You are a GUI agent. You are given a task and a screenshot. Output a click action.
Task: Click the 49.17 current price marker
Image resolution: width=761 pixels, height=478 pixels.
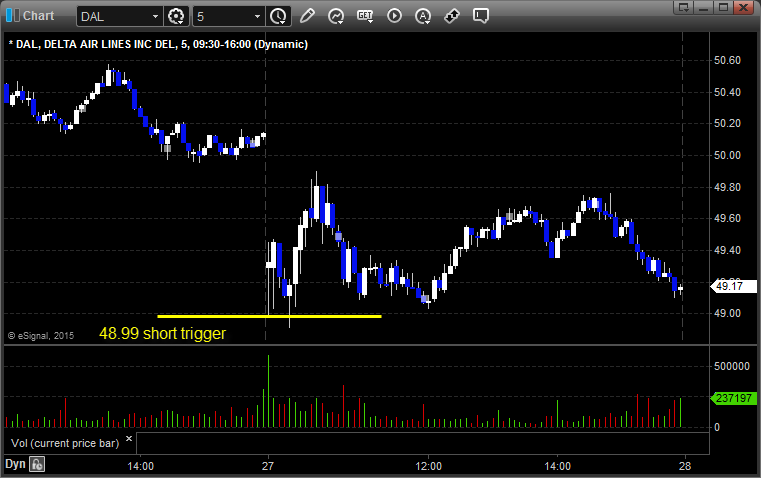[733, 286]
